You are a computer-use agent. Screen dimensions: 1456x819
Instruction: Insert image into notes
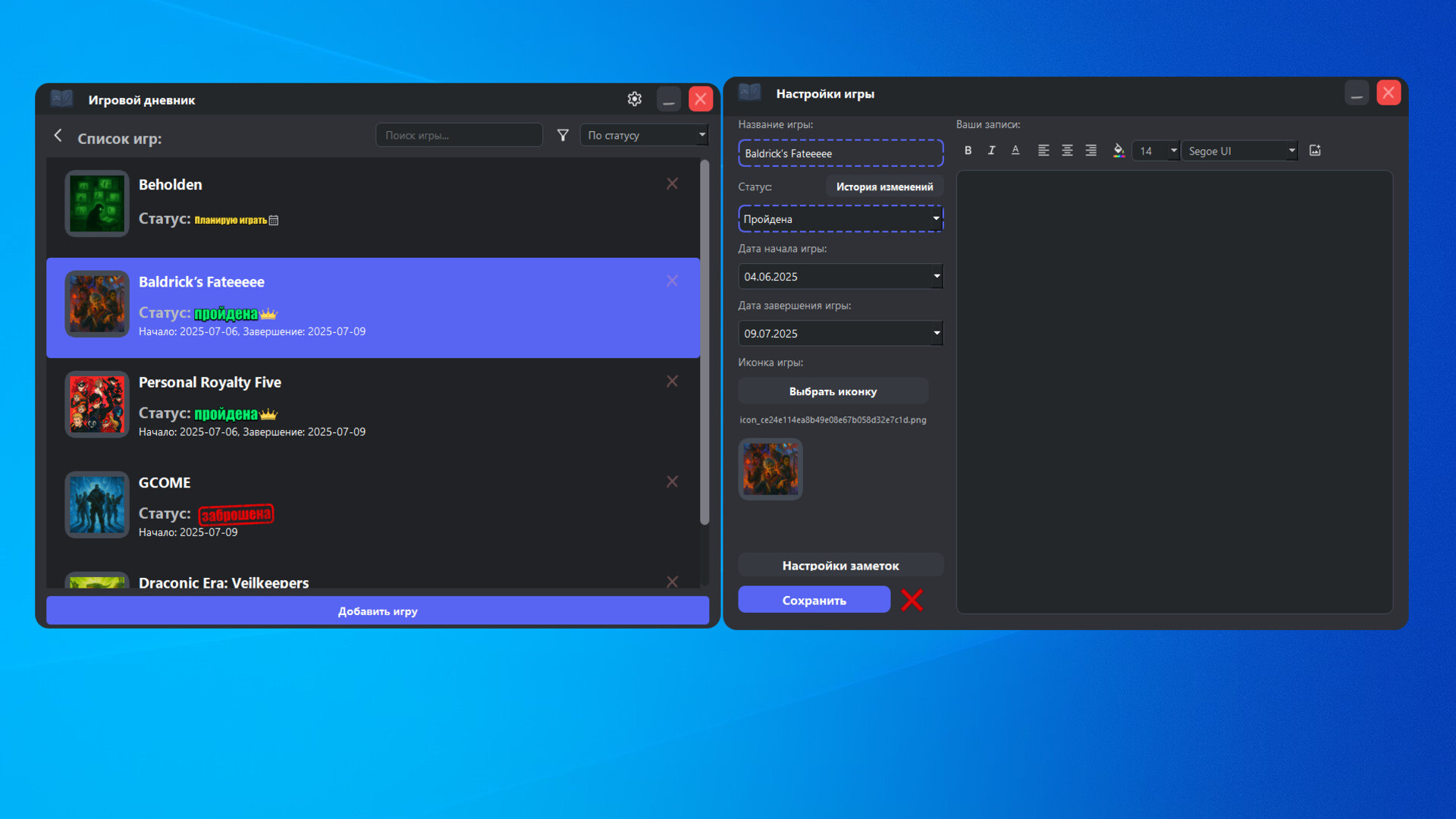point(1315,151)
